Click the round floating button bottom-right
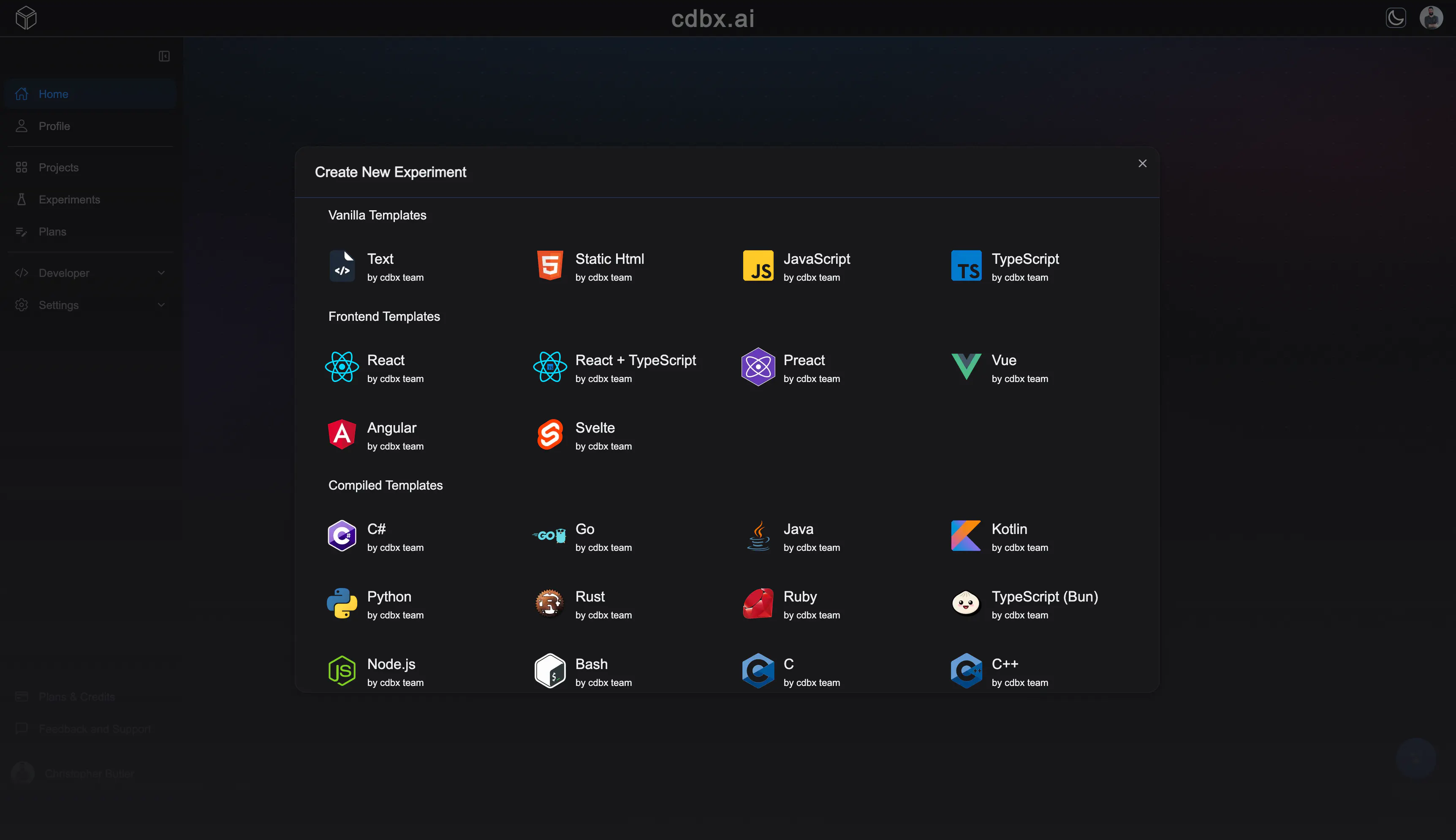 pos(1415,759)
